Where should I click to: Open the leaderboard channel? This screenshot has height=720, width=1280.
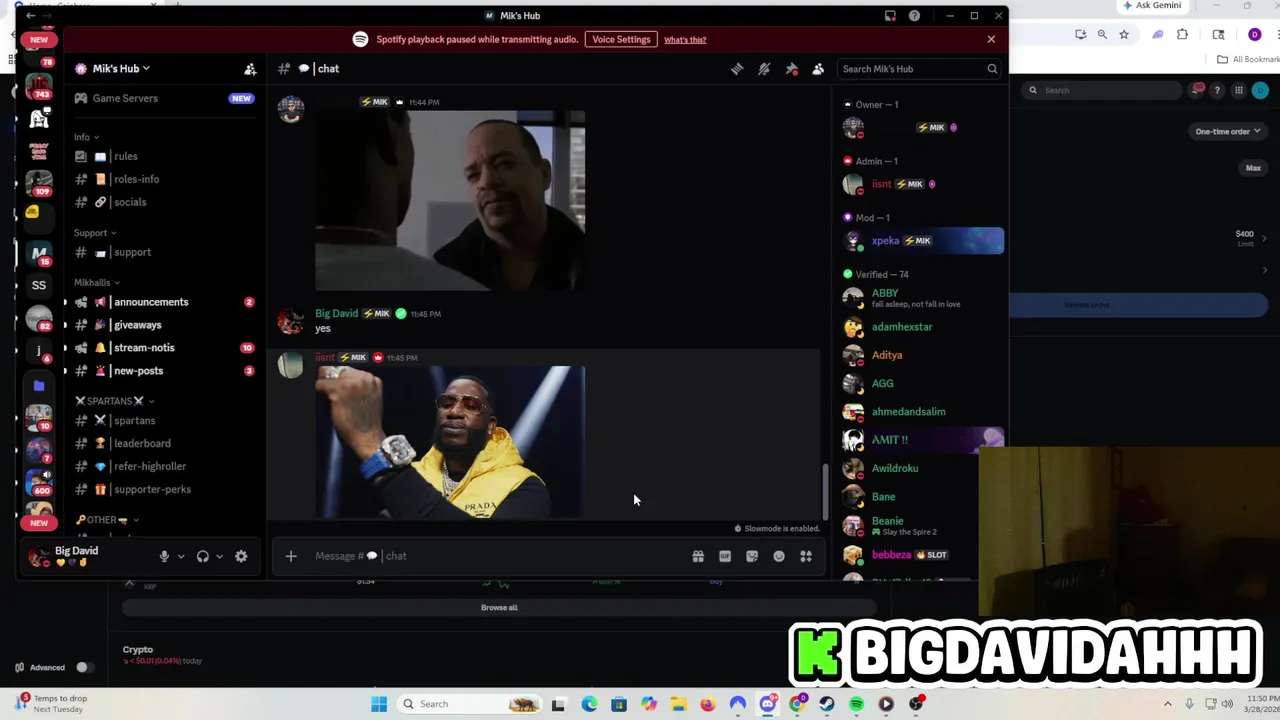163,443
